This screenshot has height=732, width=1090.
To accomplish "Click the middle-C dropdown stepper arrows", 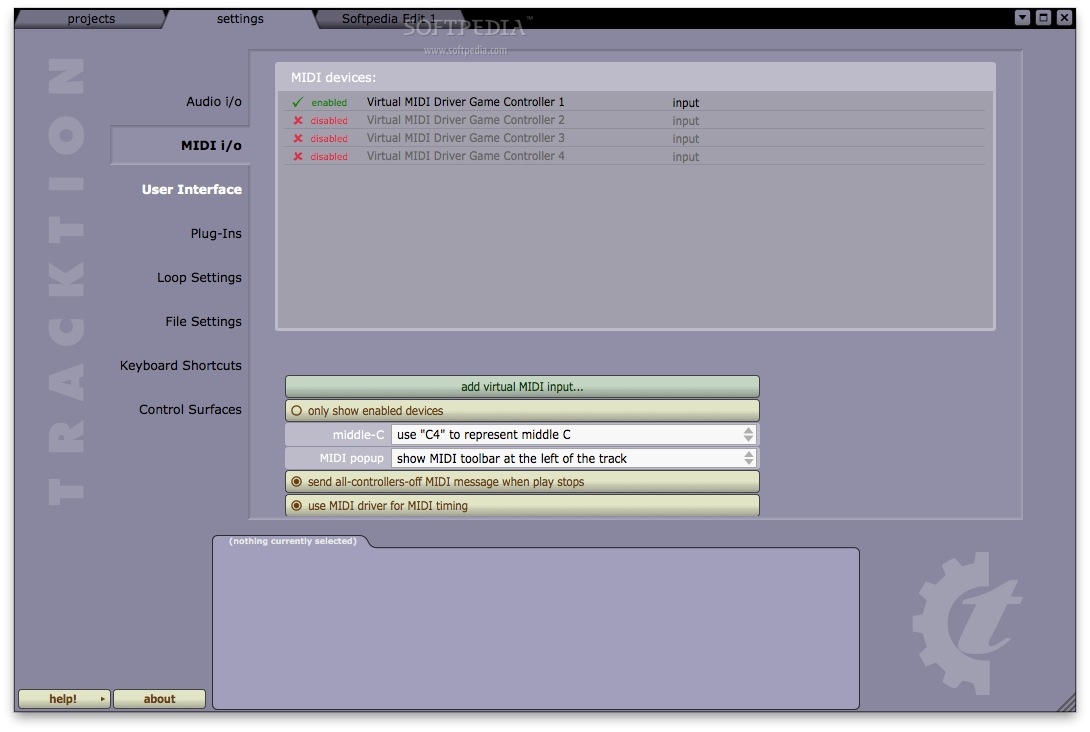I will pyautogui.click(x=748, y=434).
